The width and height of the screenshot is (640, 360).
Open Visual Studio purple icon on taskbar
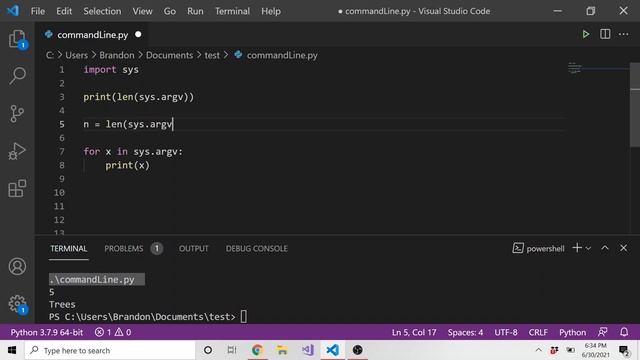click(x=307, y=350)
